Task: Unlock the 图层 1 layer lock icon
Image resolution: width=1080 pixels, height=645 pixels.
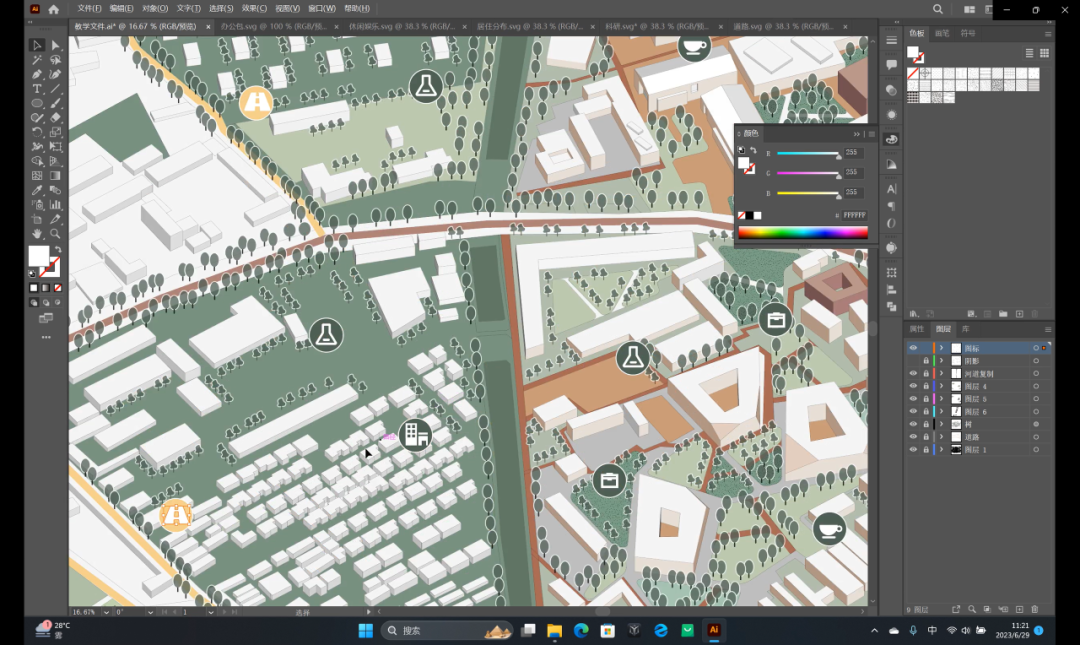Action: tap(926, 449)
